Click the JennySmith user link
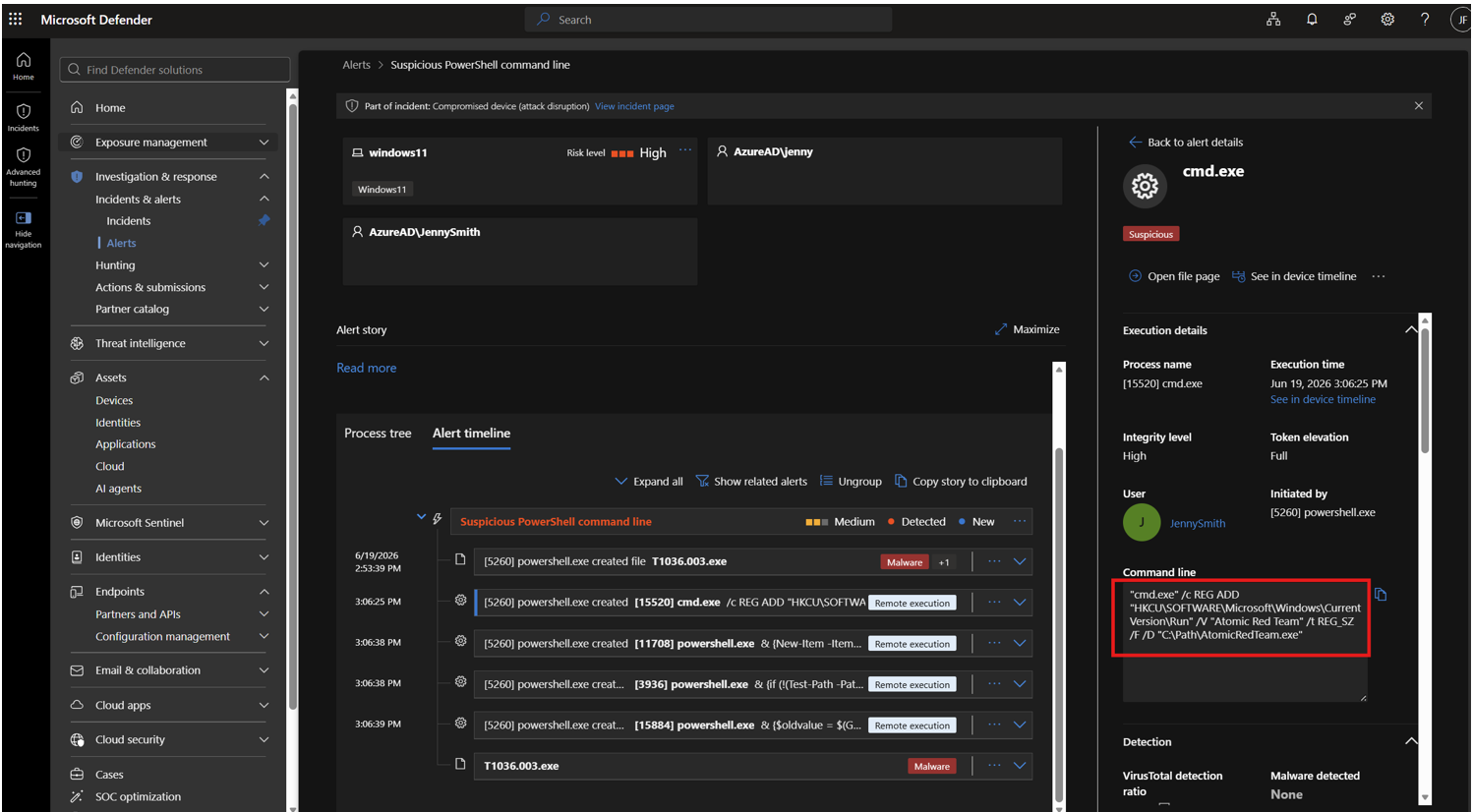This screenshot has width=1473, height=812. (1198, 523)
